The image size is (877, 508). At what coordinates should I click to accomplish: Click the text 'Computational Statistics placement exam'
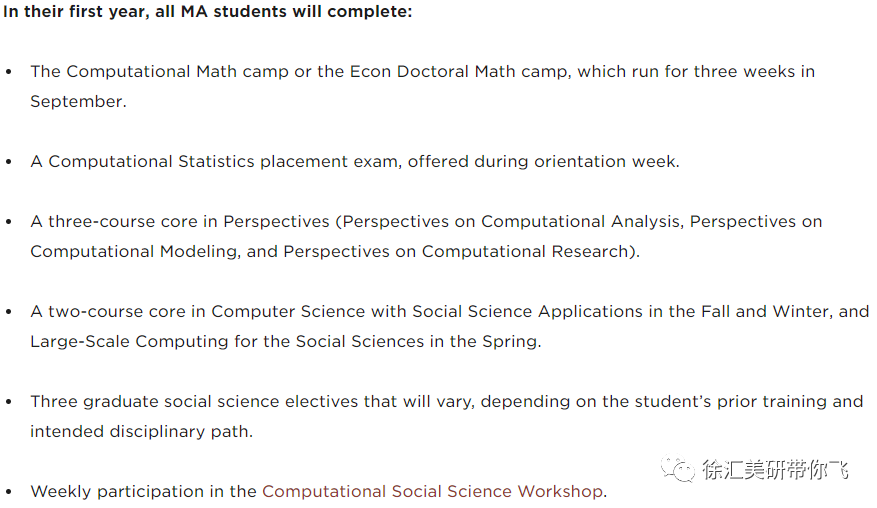coord(223,161)
